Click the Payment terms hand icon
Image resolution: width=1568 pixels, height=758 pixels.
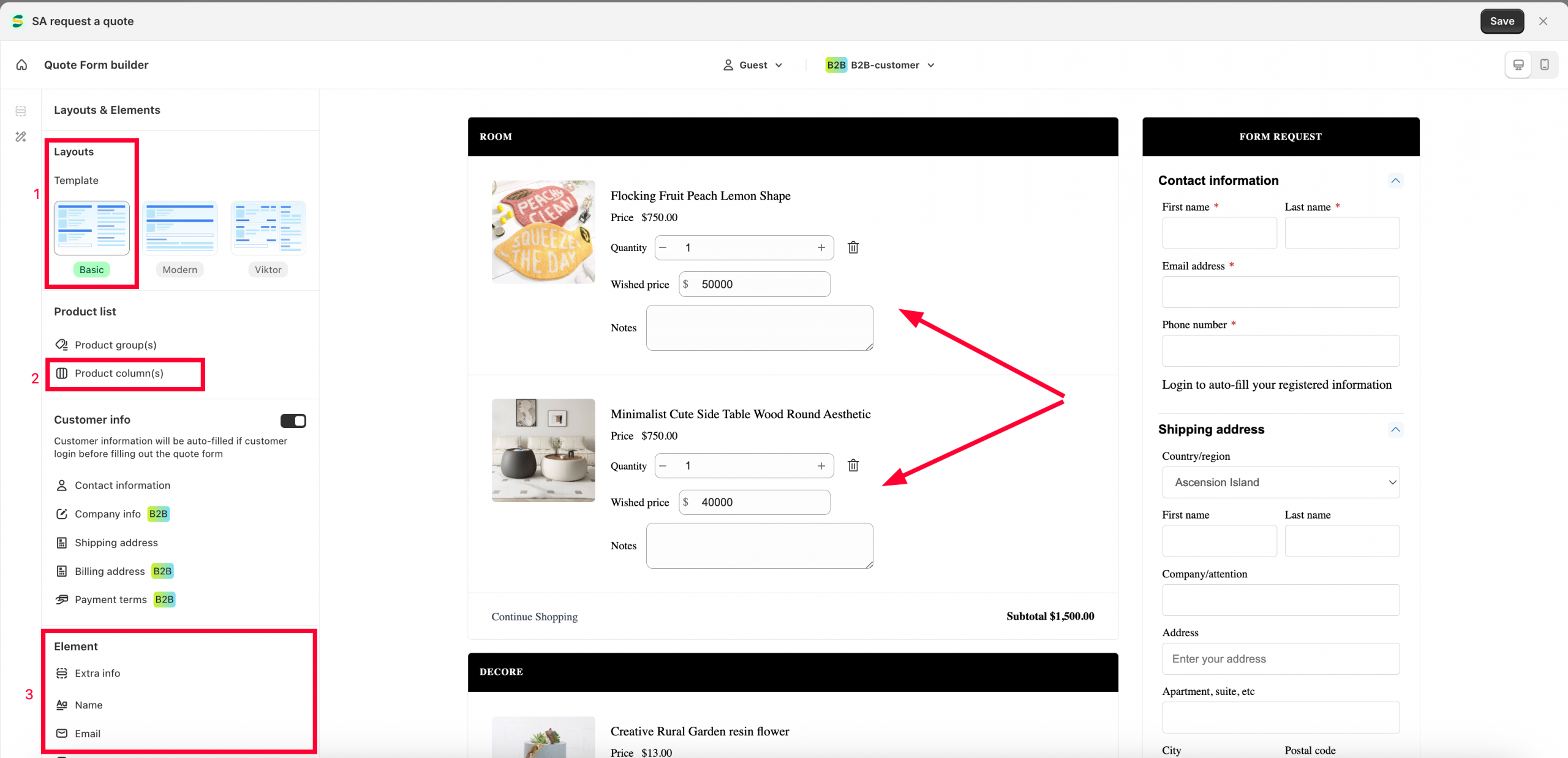61,599
